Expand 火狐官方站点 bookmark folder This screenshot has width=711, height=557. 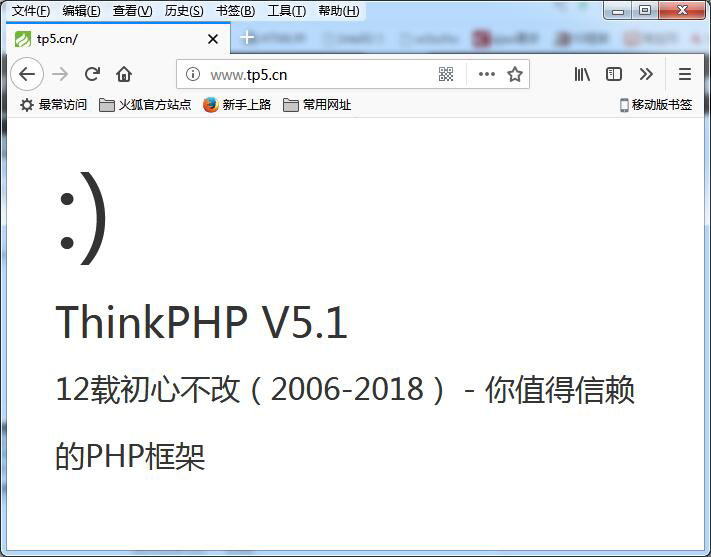145,105
